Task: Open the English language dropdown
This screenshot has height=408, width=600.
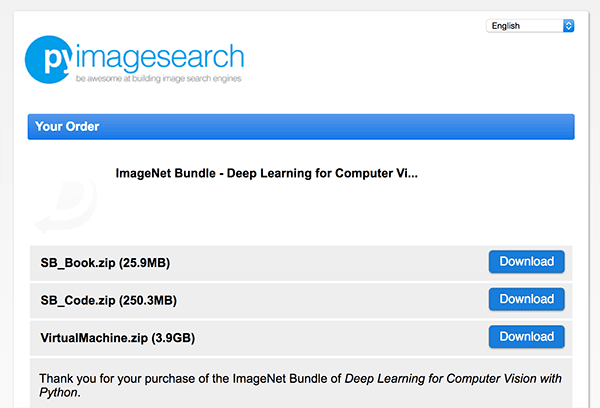Action: coord(530,26)
